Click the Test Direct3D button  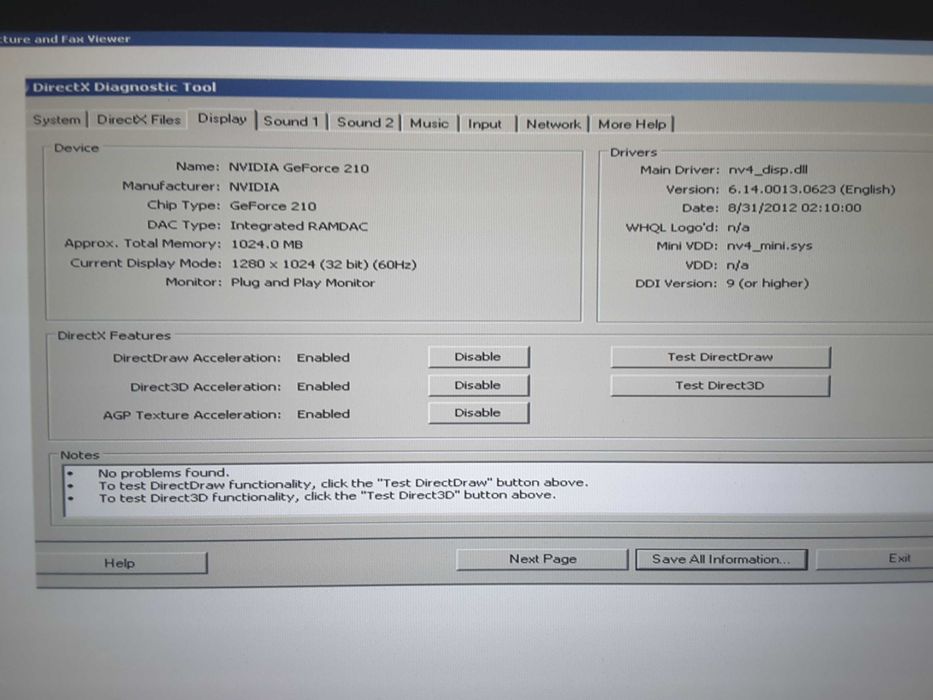720,386
